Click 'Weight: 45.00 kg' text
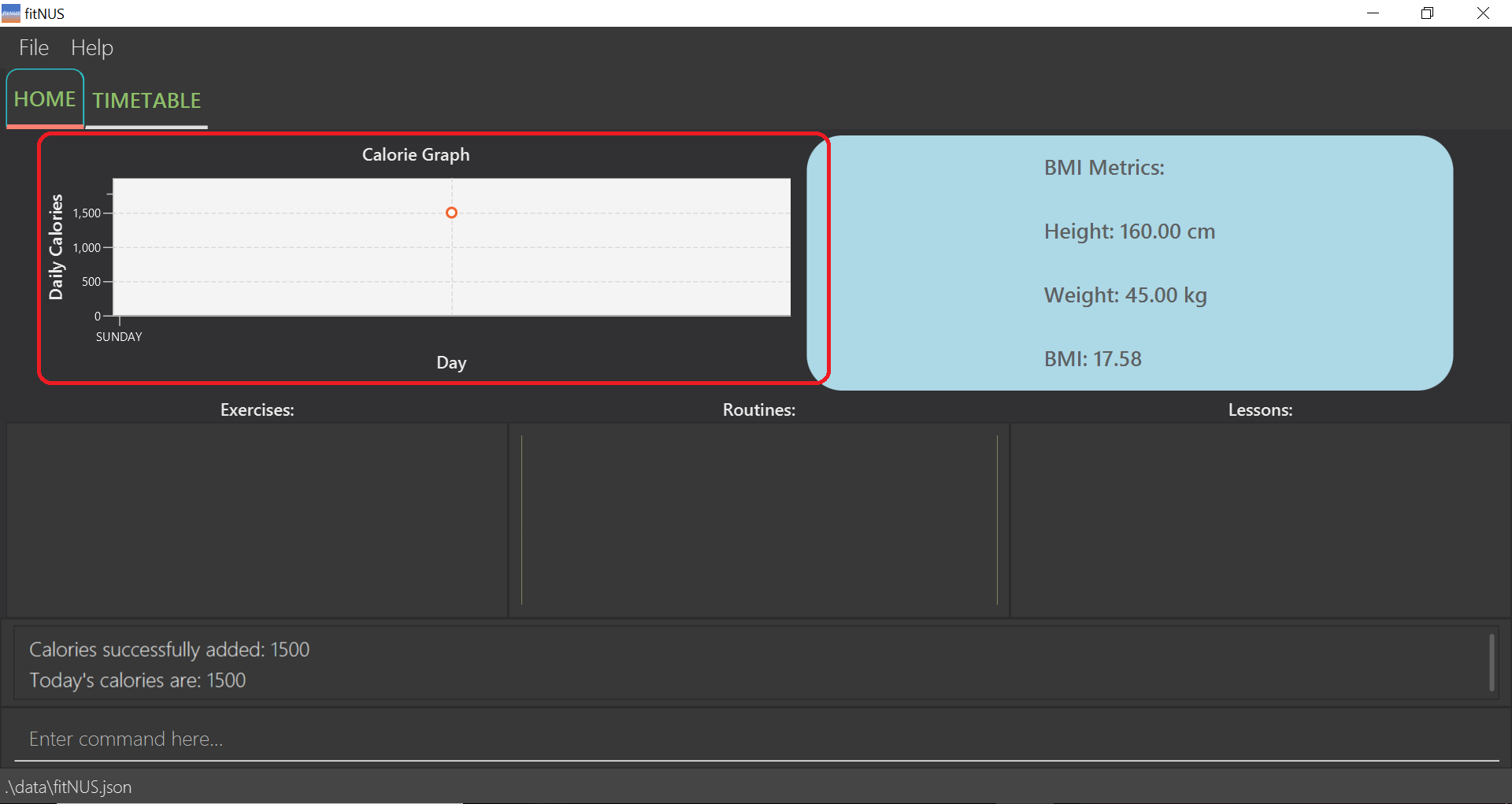 (1125, 295)
